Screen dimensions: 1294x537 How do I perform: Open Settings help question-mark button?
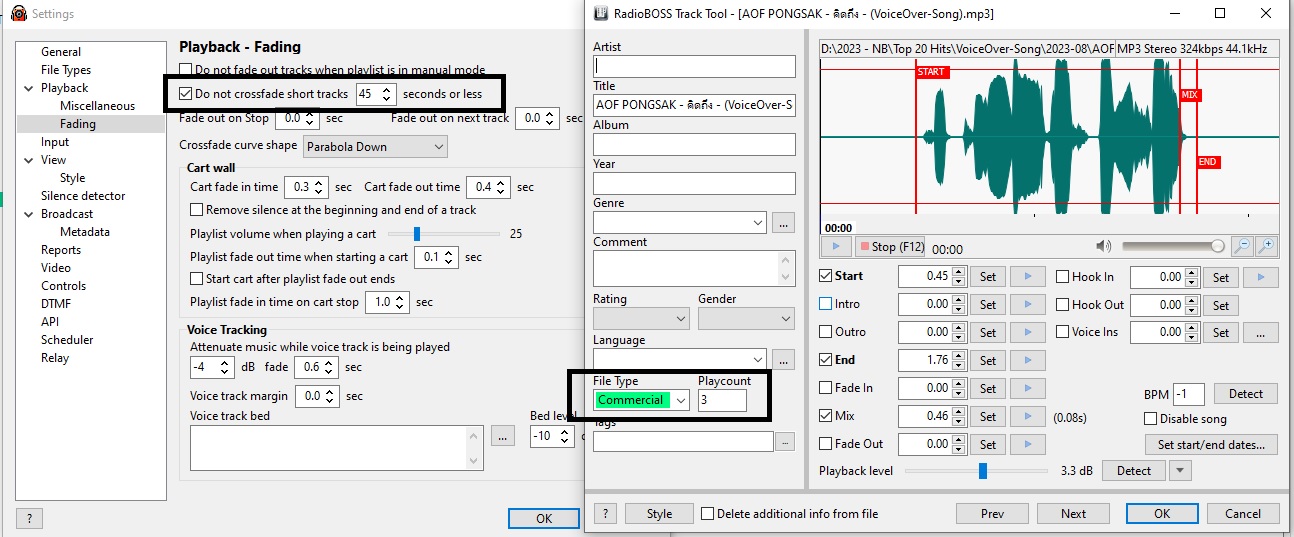[x=29, y=518]
